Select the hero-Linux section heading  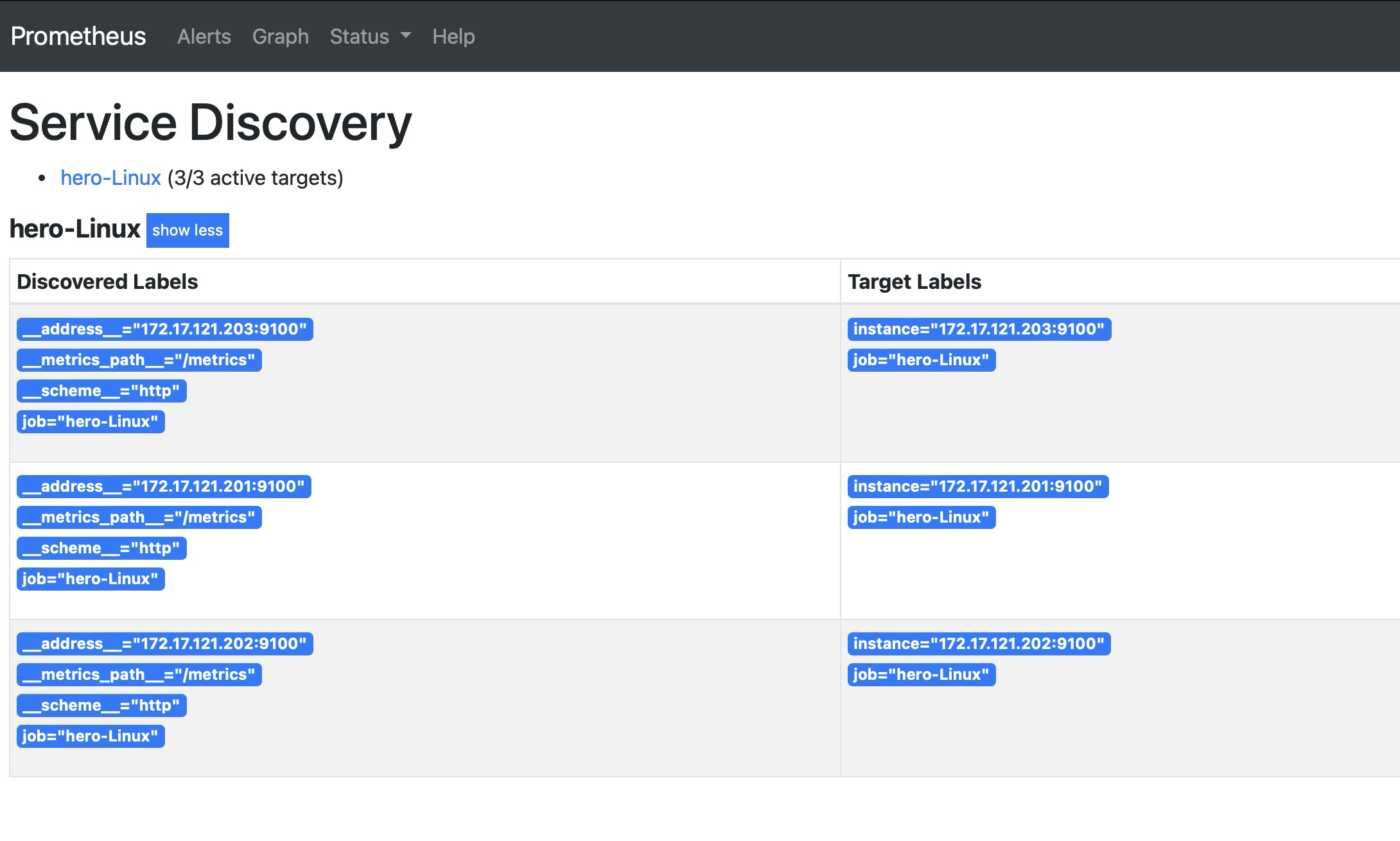[75, 229]
